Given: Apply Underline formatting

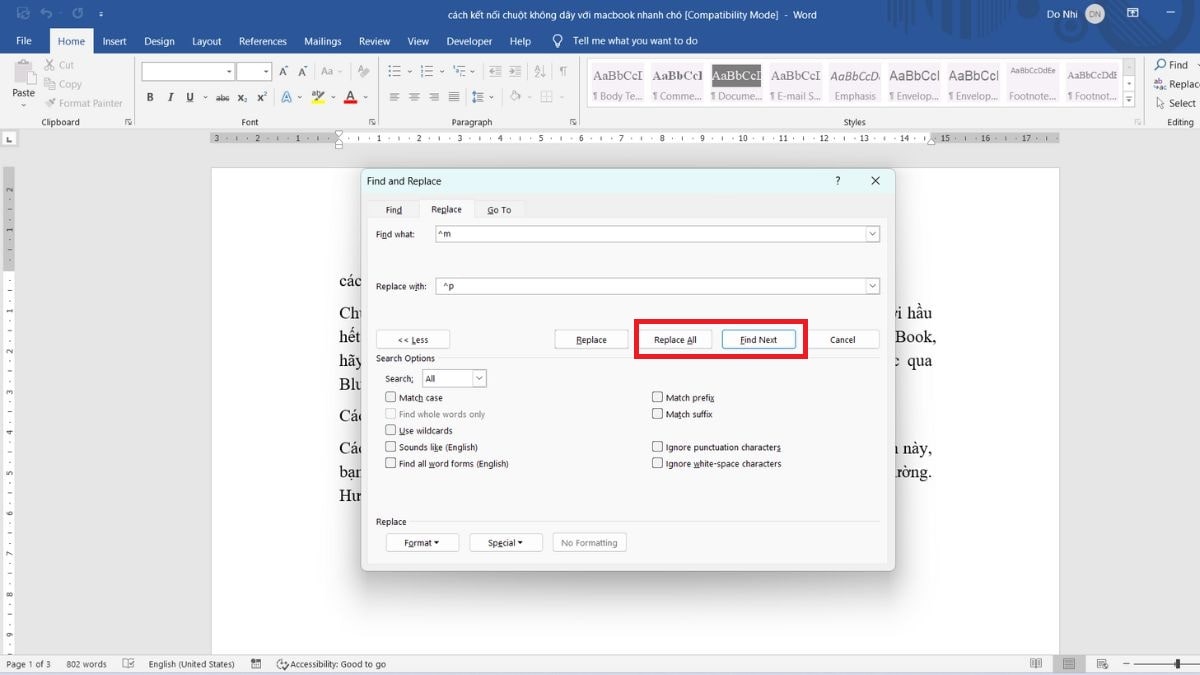Looking at the screenshot, I should (x=189, y=97).
